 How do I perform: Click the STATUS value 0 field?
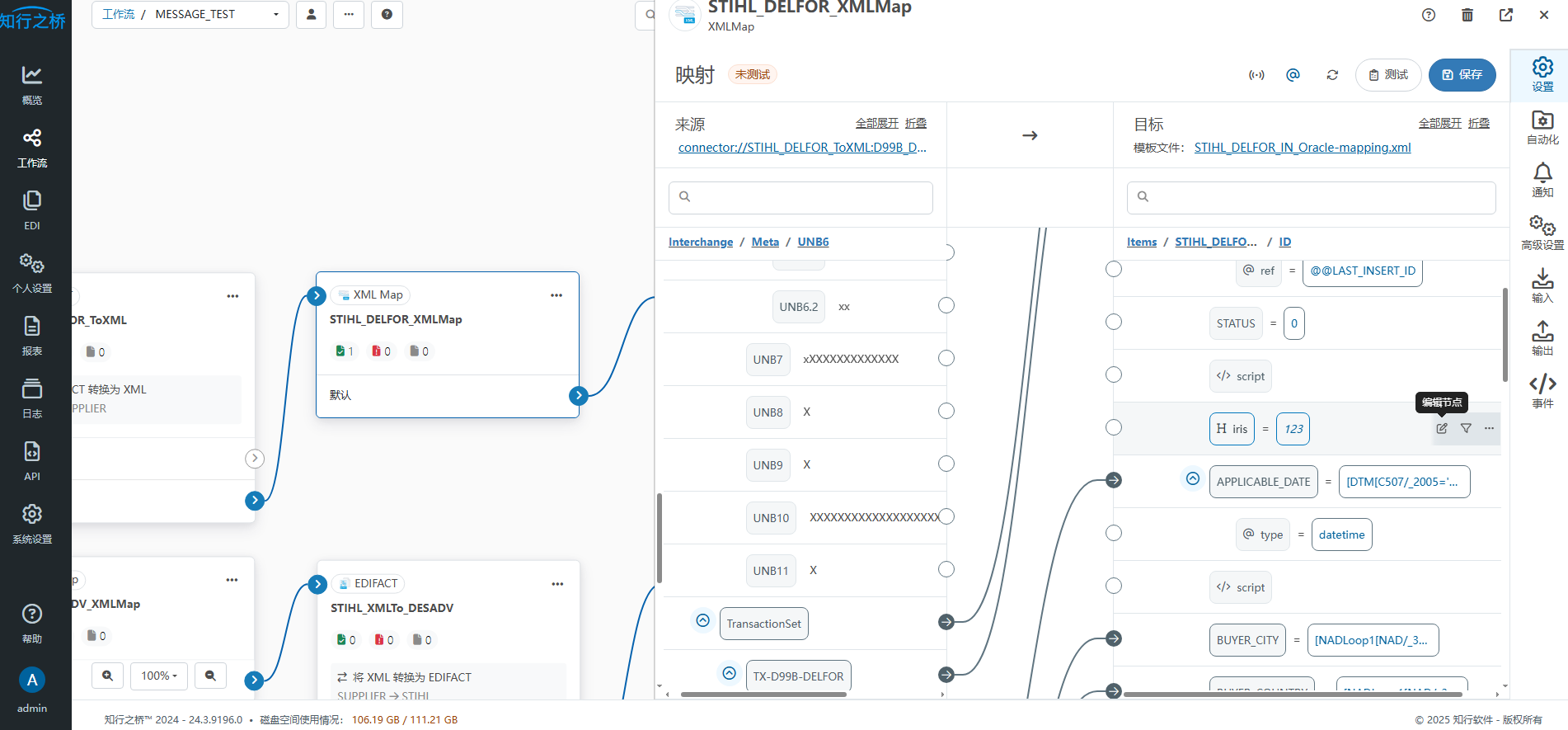(x=1294, y=323)
